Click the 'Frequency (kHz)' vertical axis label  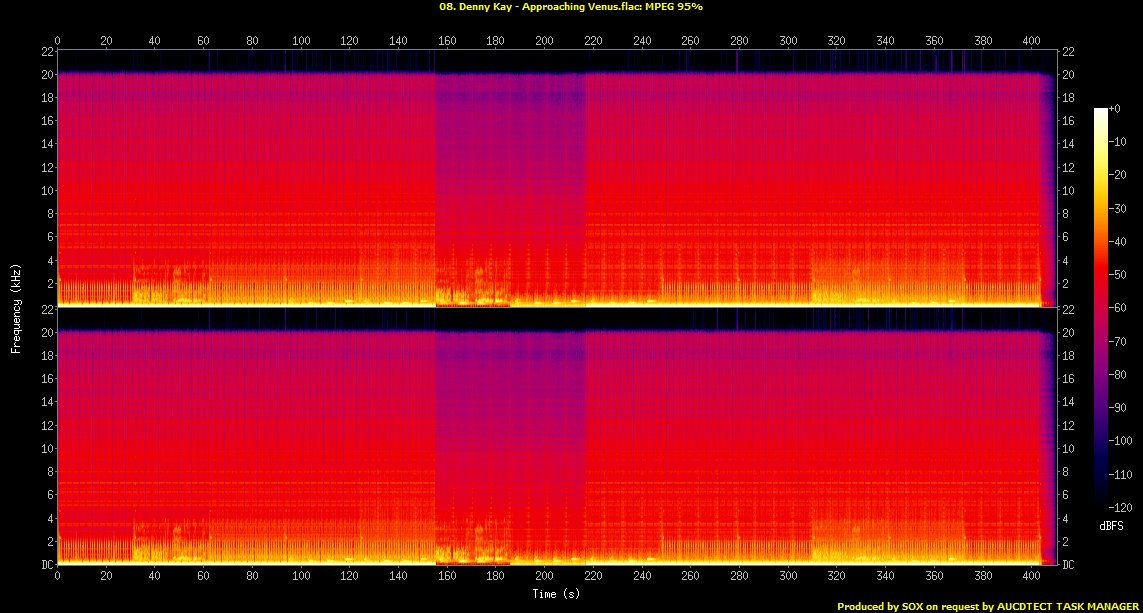[x=17, y=308]
